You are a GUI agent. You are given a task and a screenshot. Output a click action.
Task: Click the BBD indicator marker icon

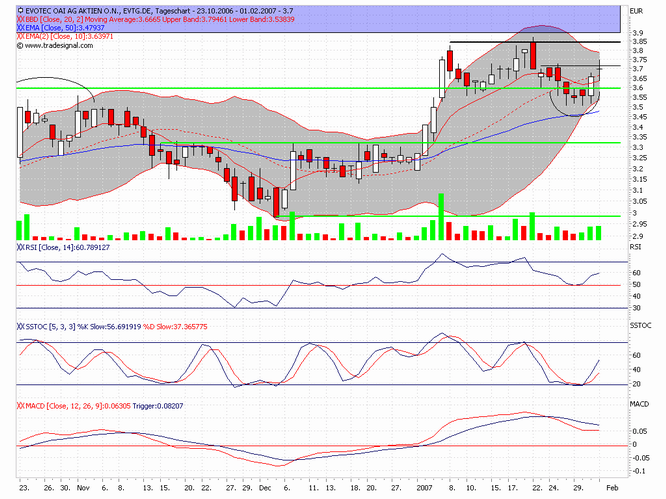tap(20, 19)
